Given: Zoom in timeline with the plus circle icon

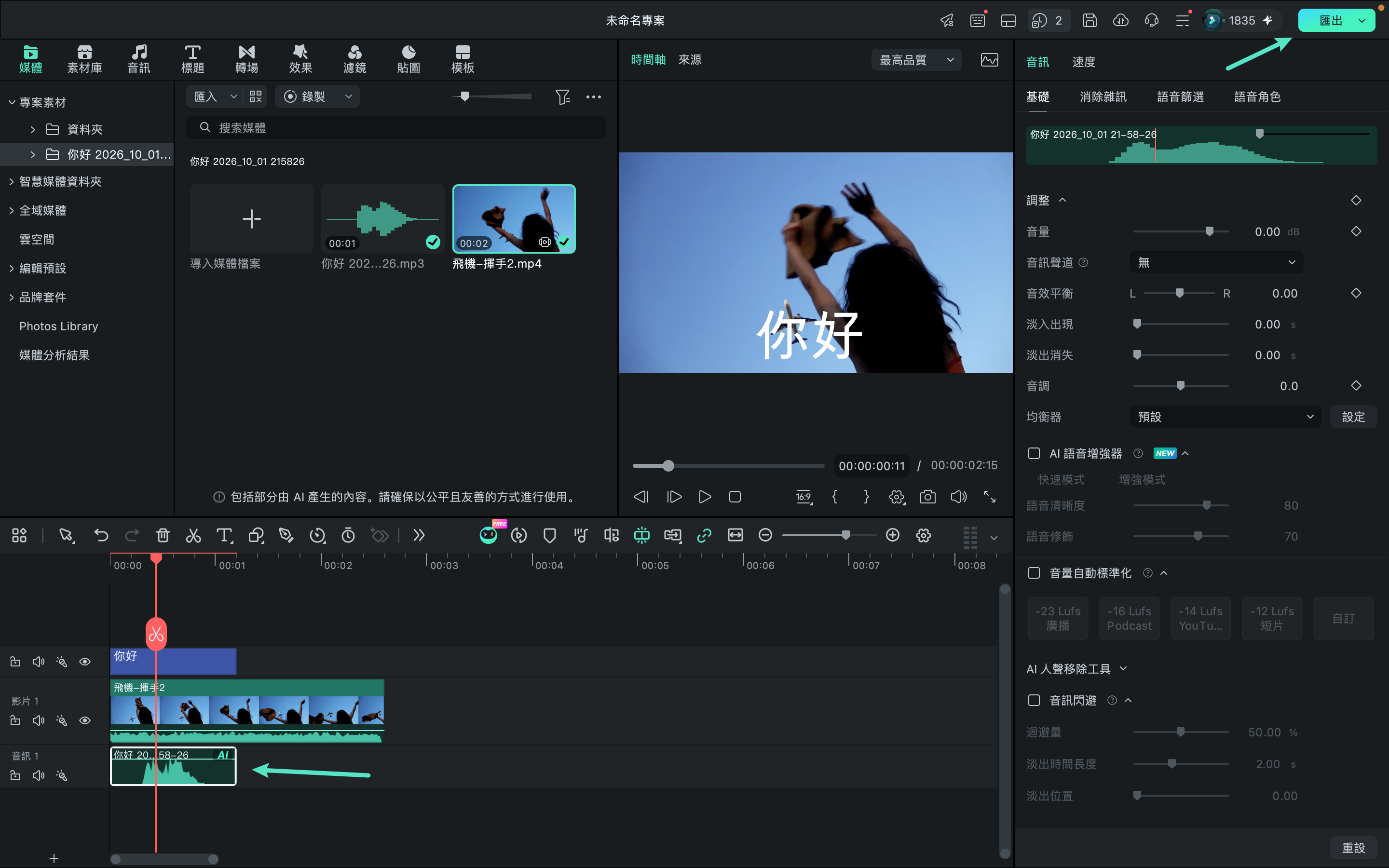Looking at the screenshot, I should coord(893,535).
